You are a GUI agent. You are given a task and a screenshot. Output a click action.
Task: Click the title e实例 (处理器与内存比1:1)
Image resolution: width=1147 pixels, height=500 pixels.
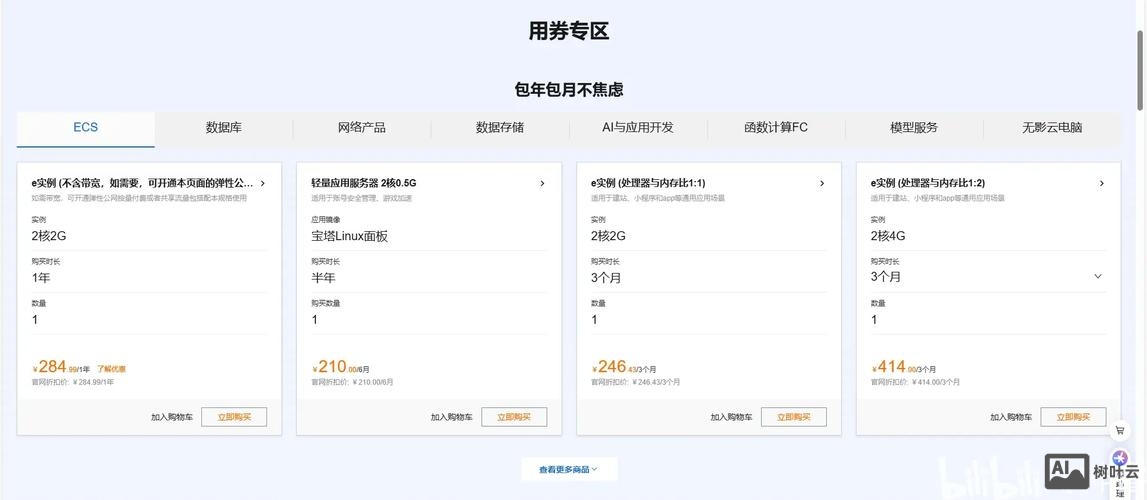pos(647,183)
